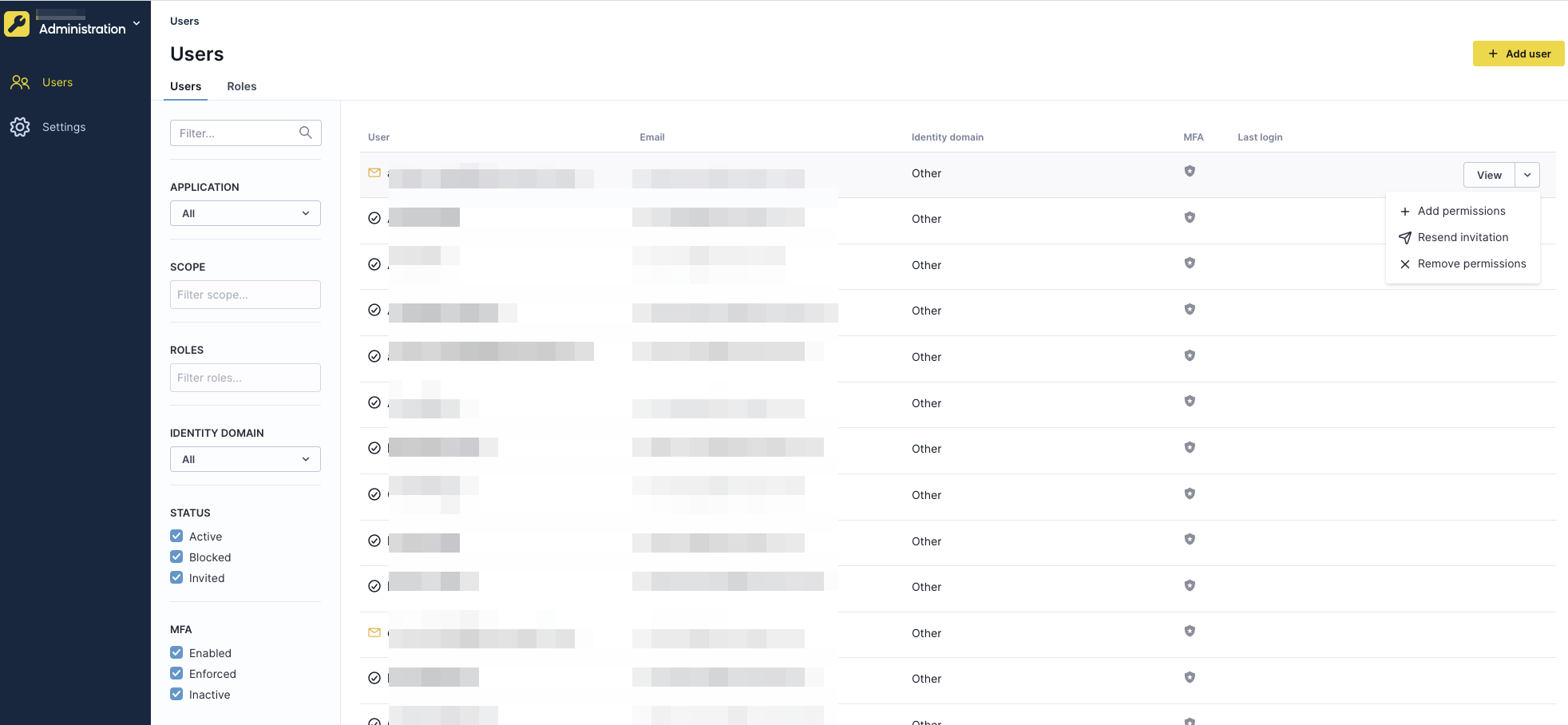Click the plus icon next to Add permissions
Screen dimensions: 1568x725
pyautogui.click(x=1405, y=211)
